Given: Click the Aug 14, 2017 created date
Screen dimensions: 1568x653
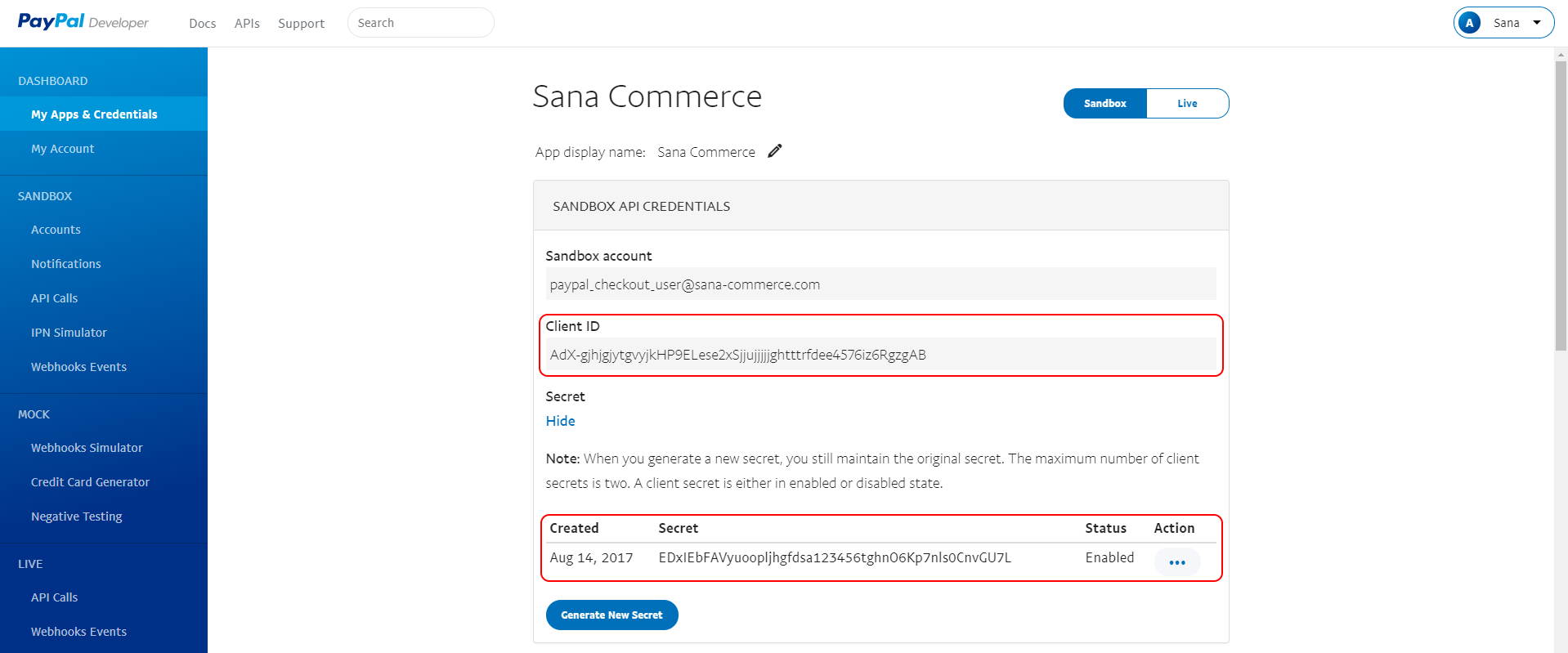Looking at the screenshot, I should point(591,558).
